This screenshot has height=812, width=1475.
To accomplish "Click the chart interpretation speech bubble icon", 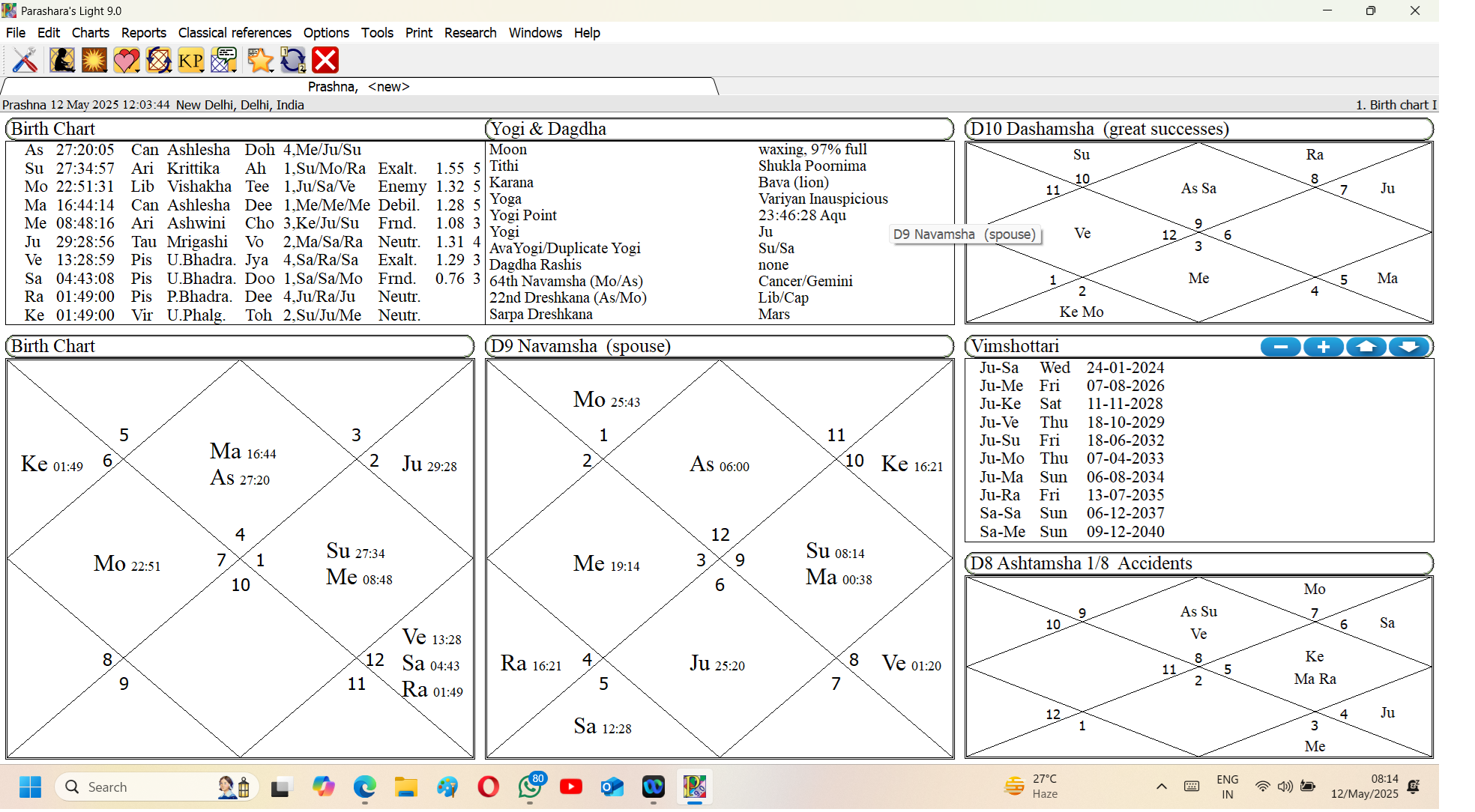I will 224,60.
